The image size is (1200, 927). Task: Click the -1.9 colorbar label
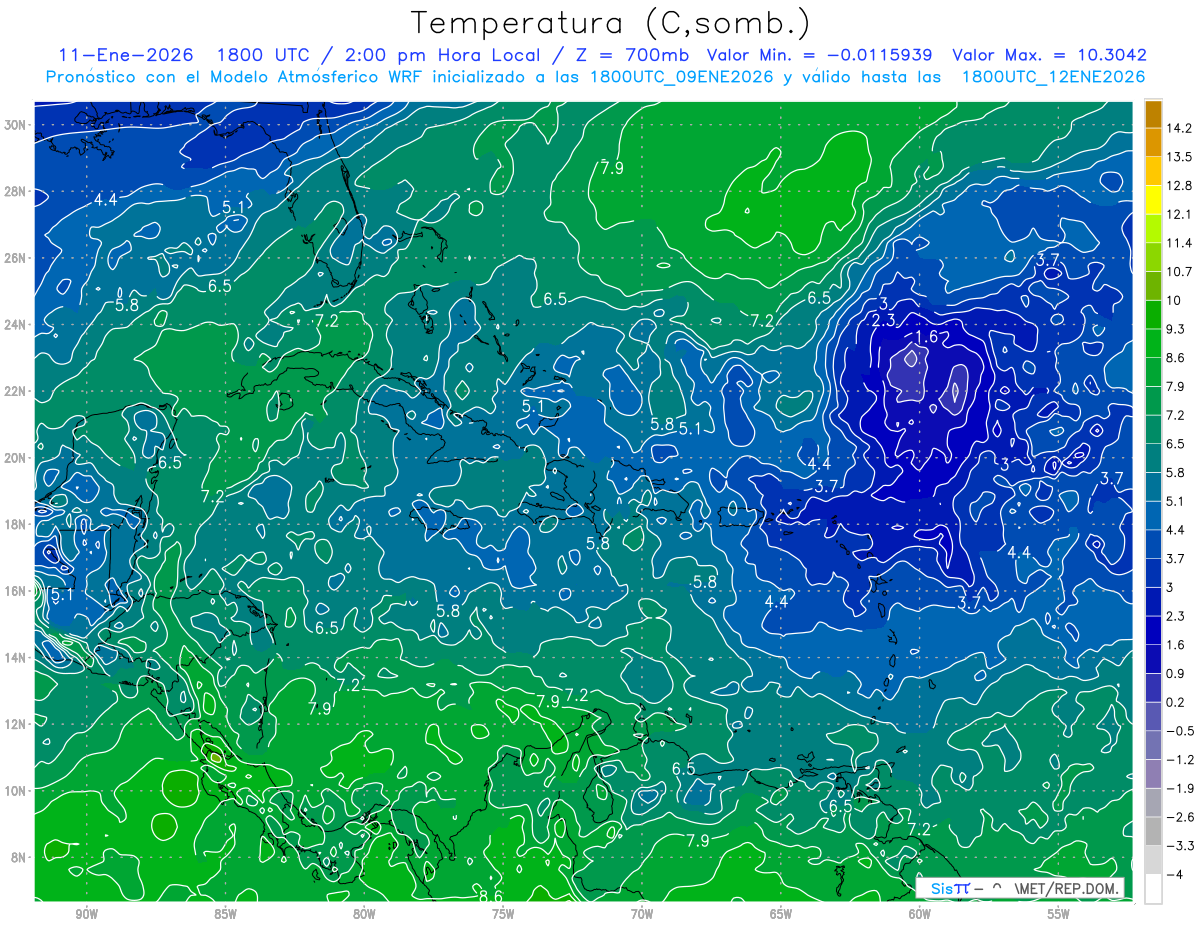pyautogui.click(x=1178, y=788)
